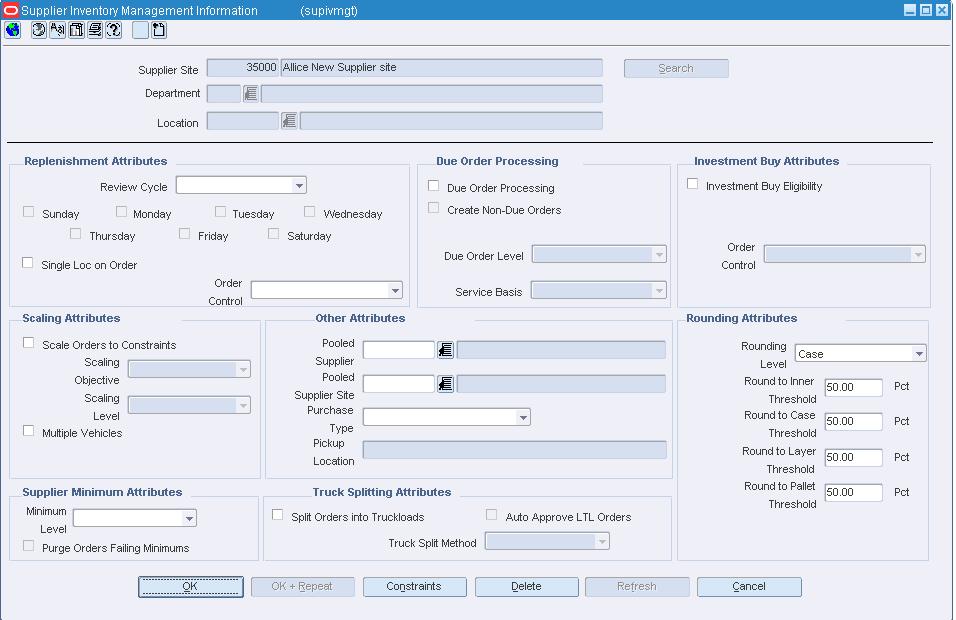The width and height of the screenshot is (956, 620).
Task: Click the Cancel button
Action: 749,586
